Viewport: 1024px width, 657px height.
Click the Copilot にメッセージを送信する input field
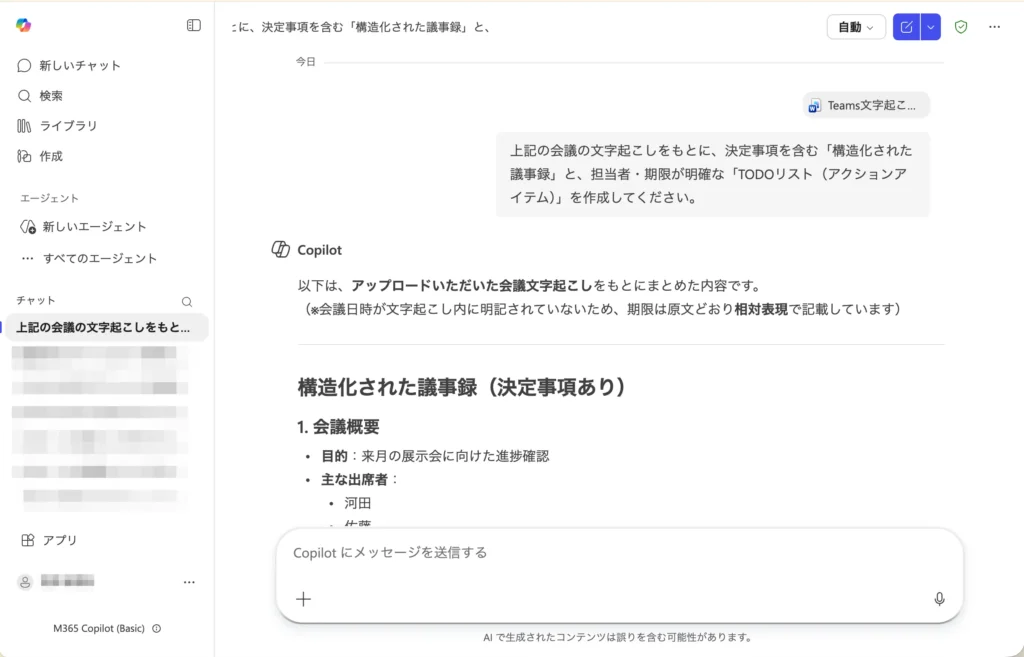coord(618,553)
